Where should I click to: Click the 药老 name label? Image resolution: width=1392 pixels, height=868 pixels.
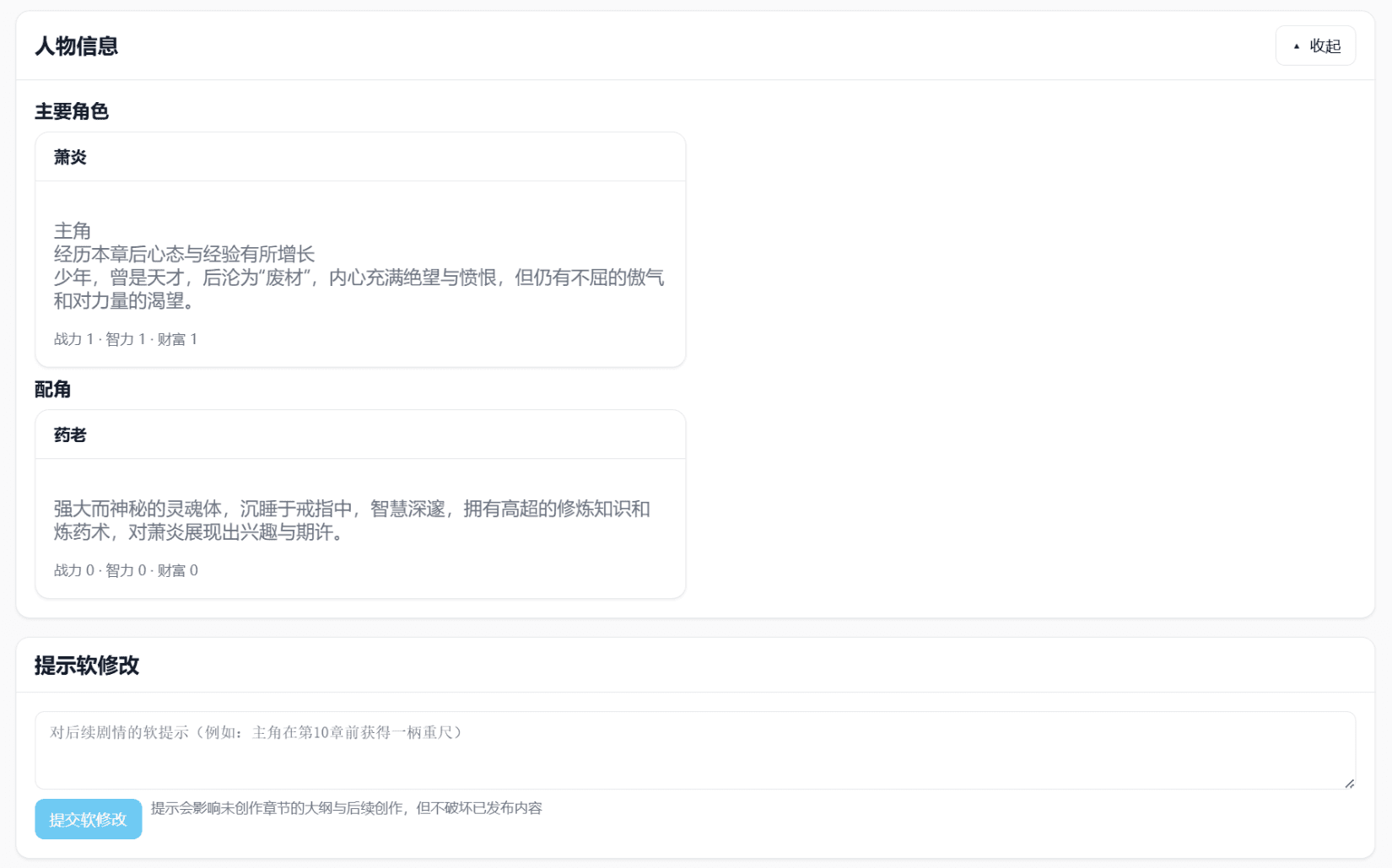70,434
